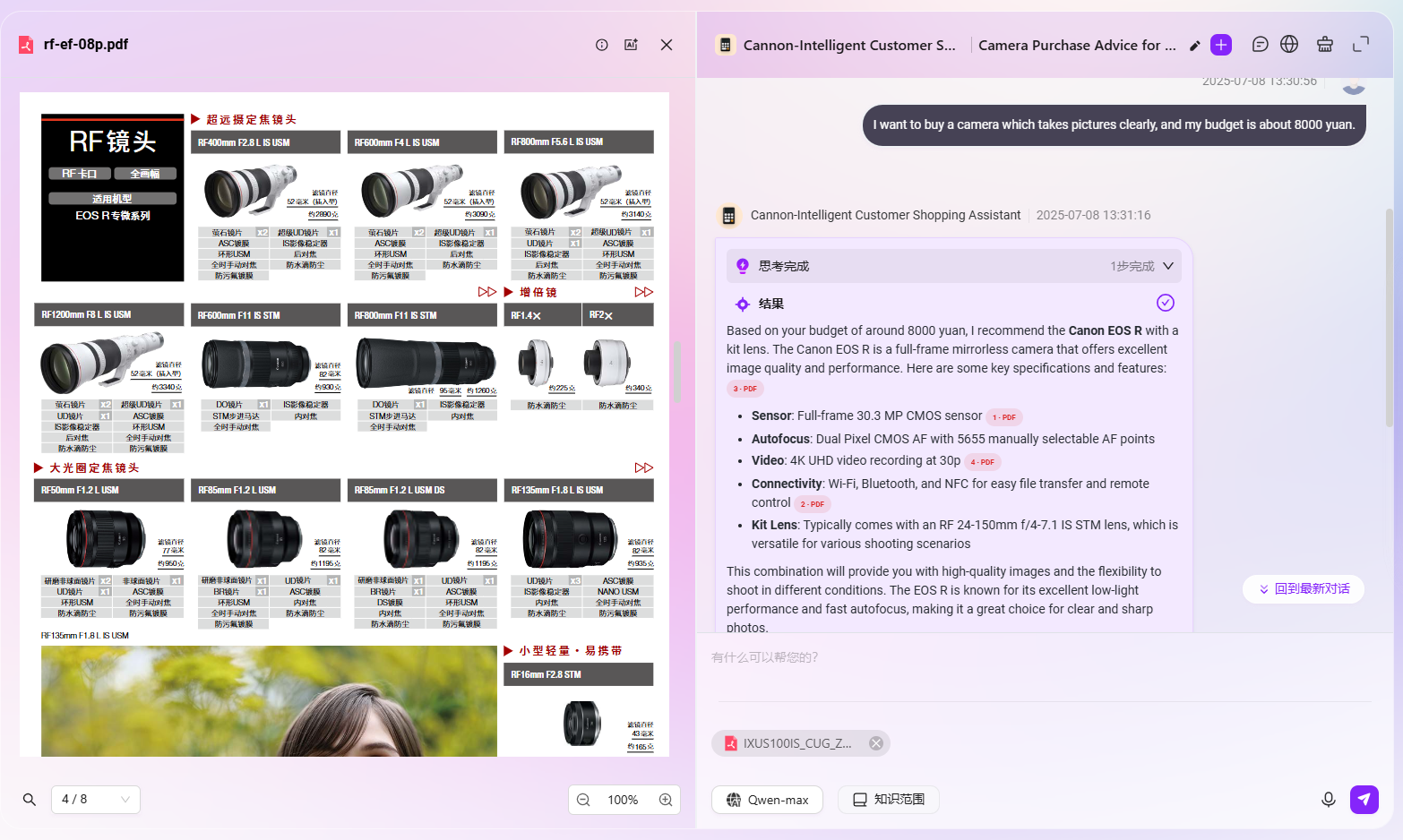Click the red PDF file icon
1403x840 pixels.
[x=26, y=45]
